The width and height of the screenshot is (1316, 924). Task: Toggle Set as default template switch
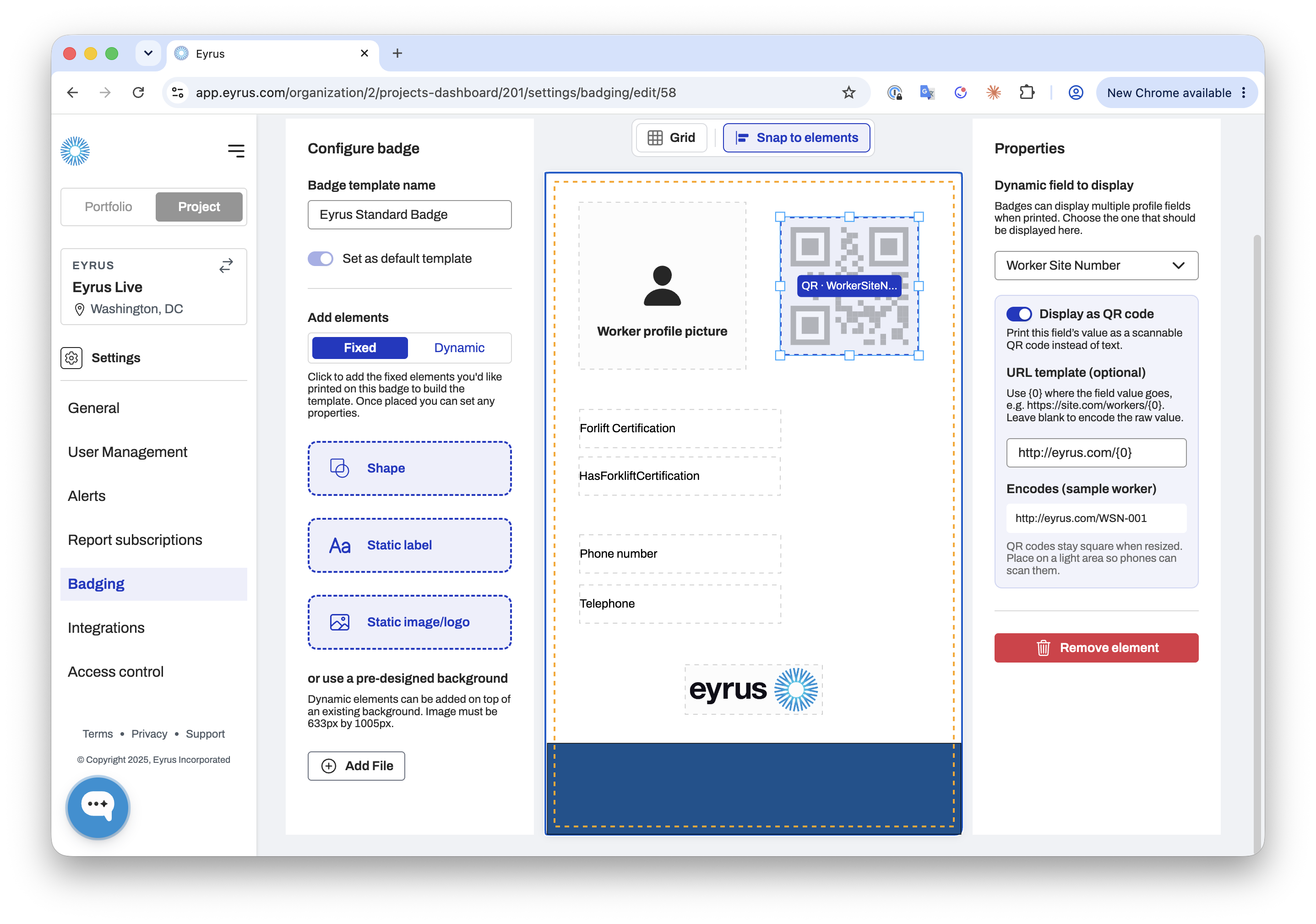(x=321, y=259)
